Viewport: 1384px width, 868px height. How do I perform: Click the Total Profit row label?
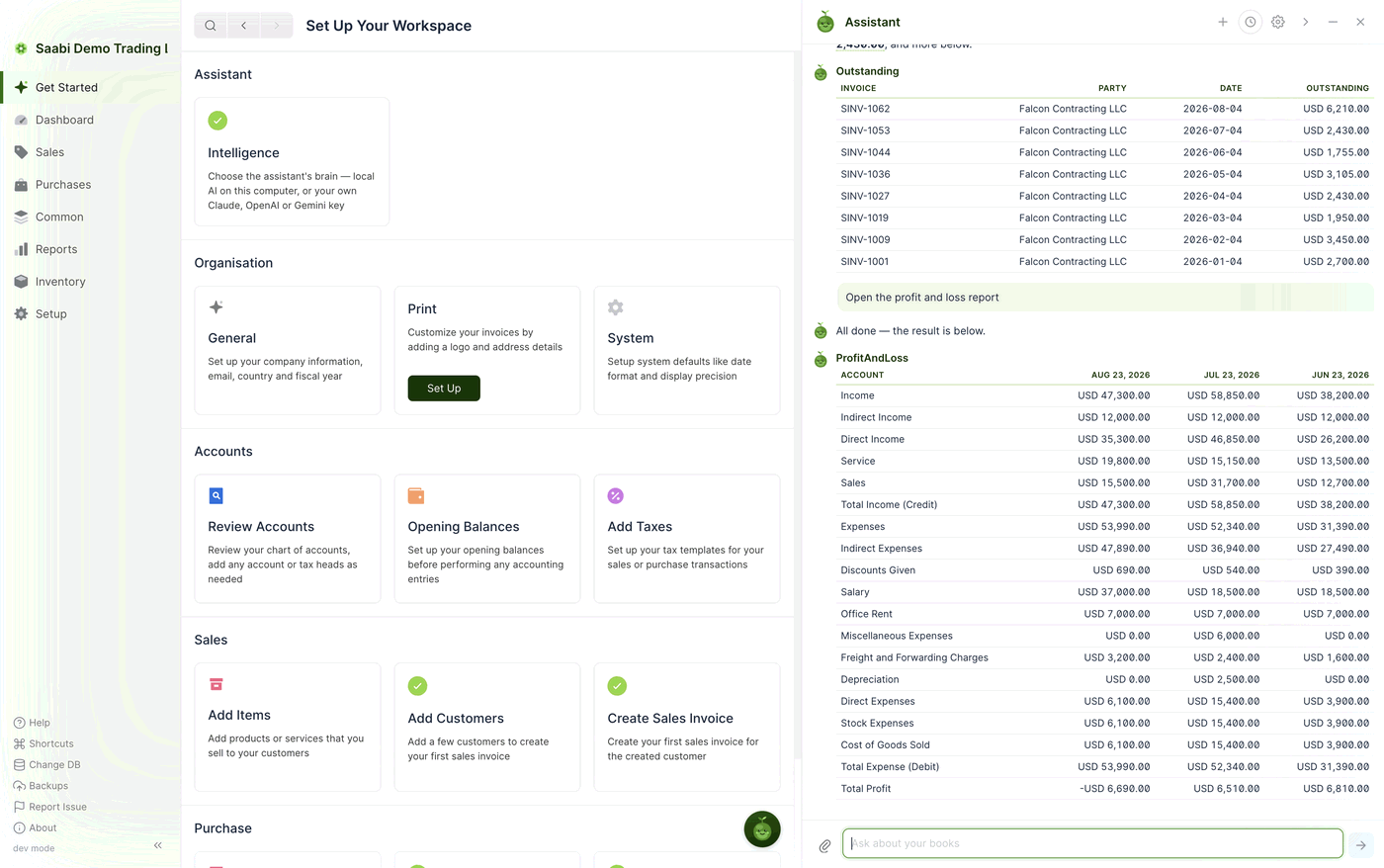pyautogui.click(x=866, y=789)
